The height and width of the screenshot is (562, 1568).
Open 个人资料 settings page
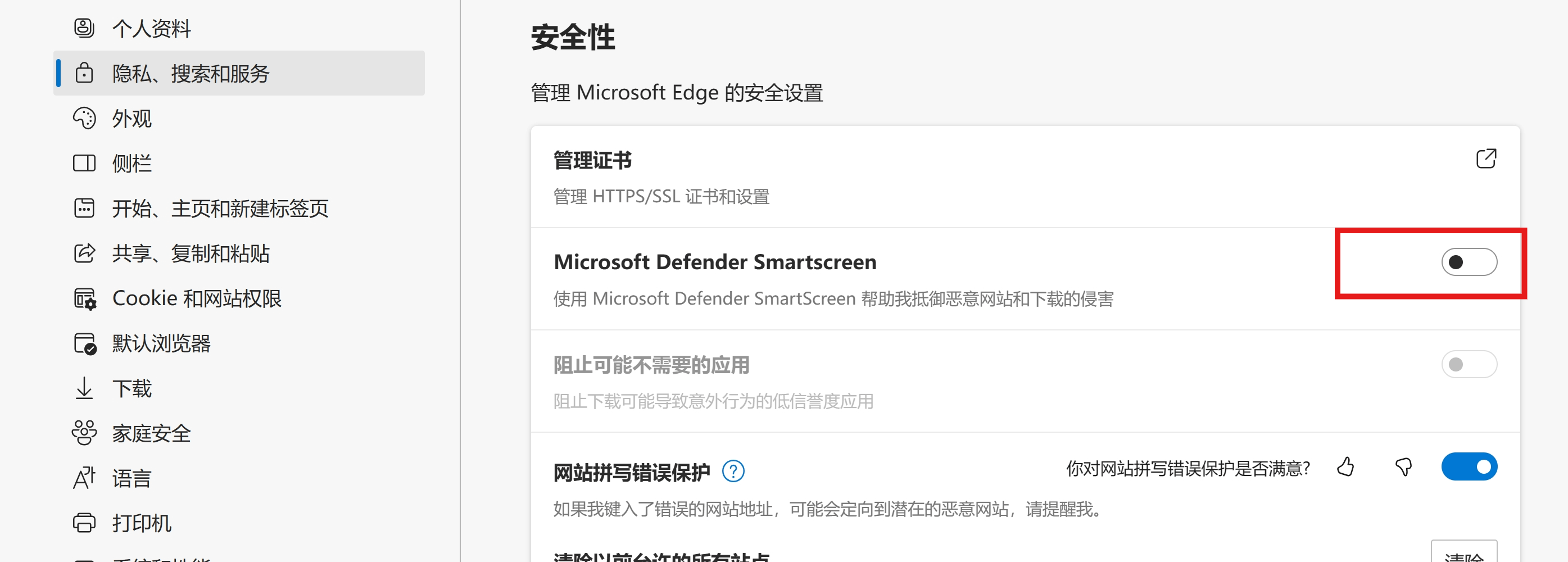[239, 28]
